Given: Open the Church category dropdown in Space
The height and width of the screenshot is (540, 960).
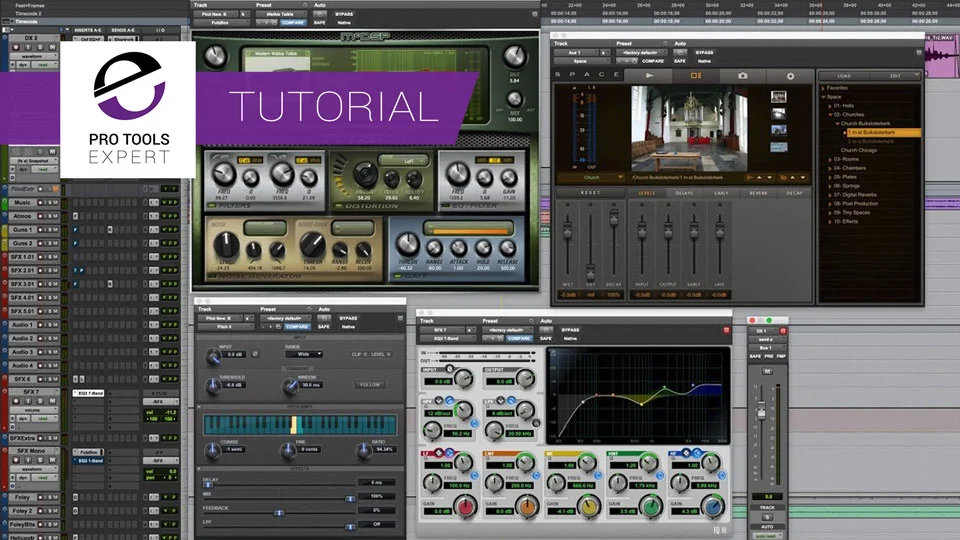Looking at the screenshot, I should pos(591,178).
